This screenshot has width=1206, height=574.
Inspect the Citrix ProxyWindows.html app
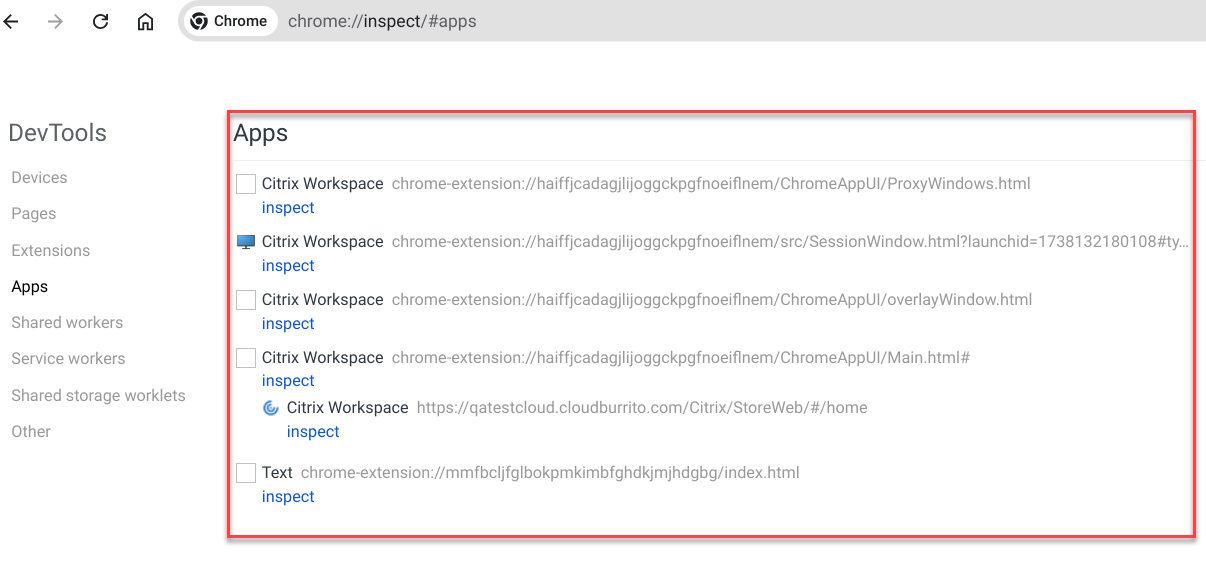[288, 208]
